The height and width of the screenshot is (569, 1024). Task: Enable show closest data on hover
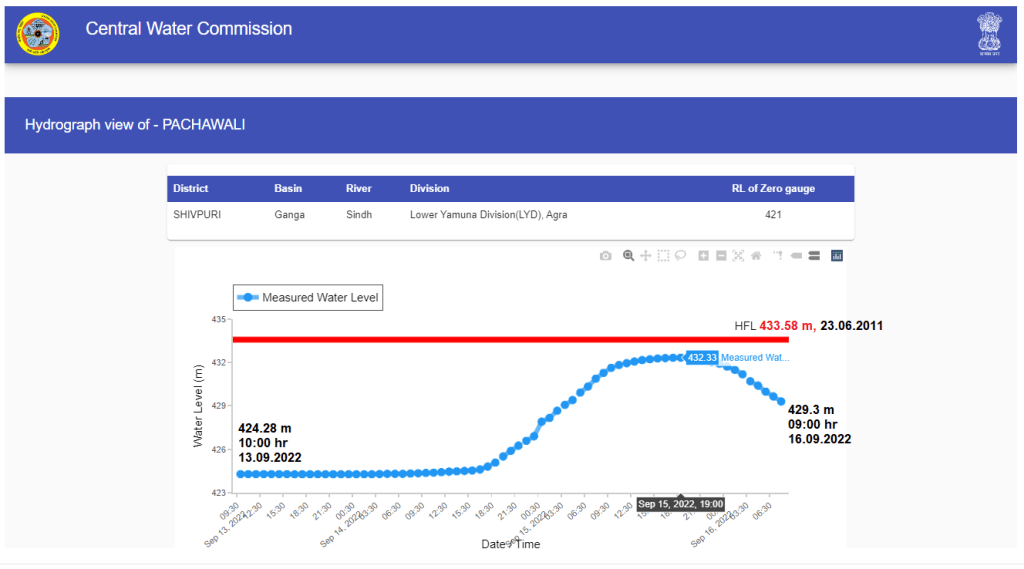click(x=797, y=256)
